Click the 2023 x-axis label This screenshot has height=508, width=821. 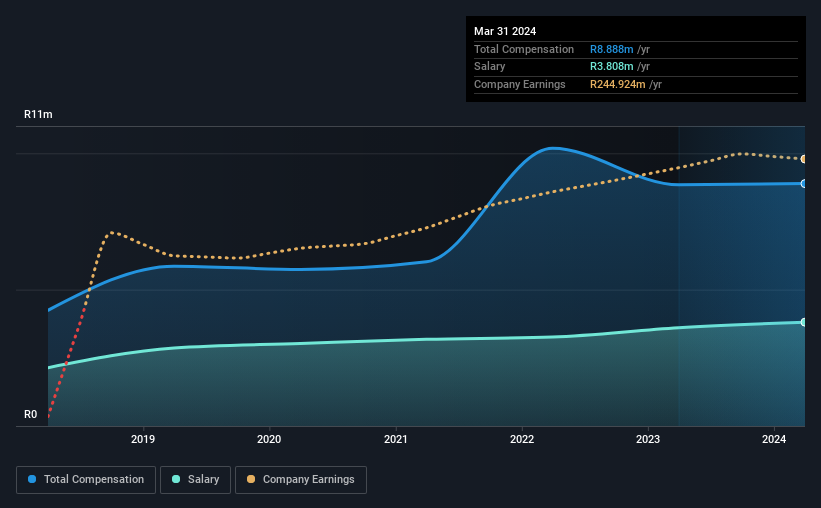(x=648, y=439)
